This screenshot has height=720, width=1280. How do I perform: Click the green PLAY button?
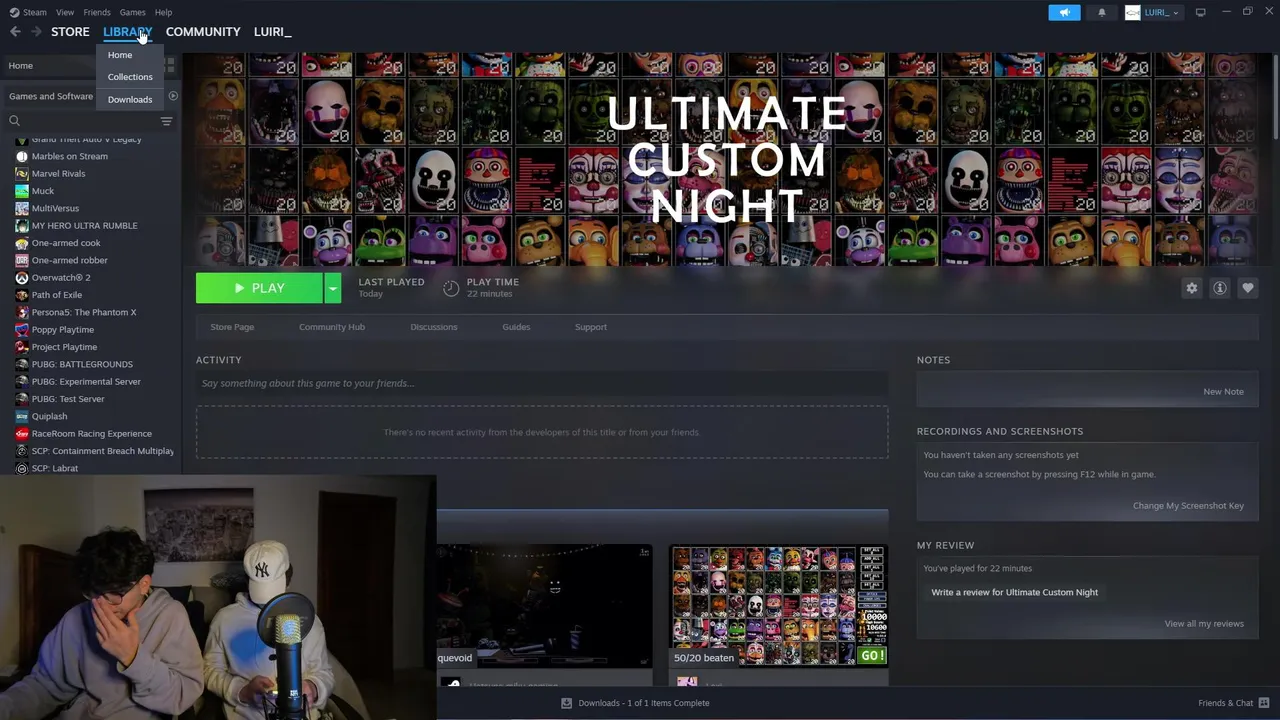click(x=259, y=288)
